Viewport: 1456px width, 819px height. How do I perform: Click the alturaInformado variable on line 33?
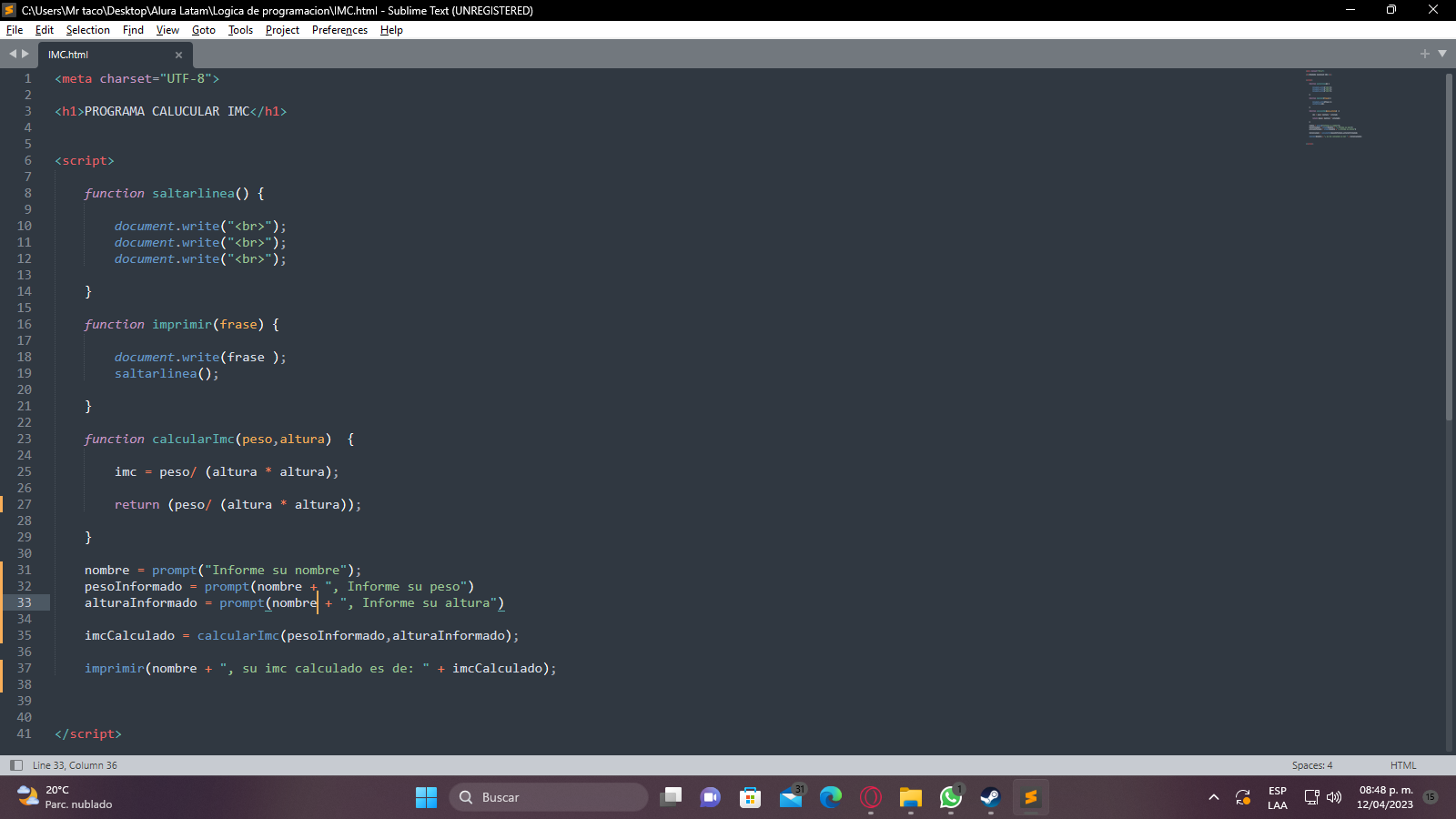(x=140, y=602)
